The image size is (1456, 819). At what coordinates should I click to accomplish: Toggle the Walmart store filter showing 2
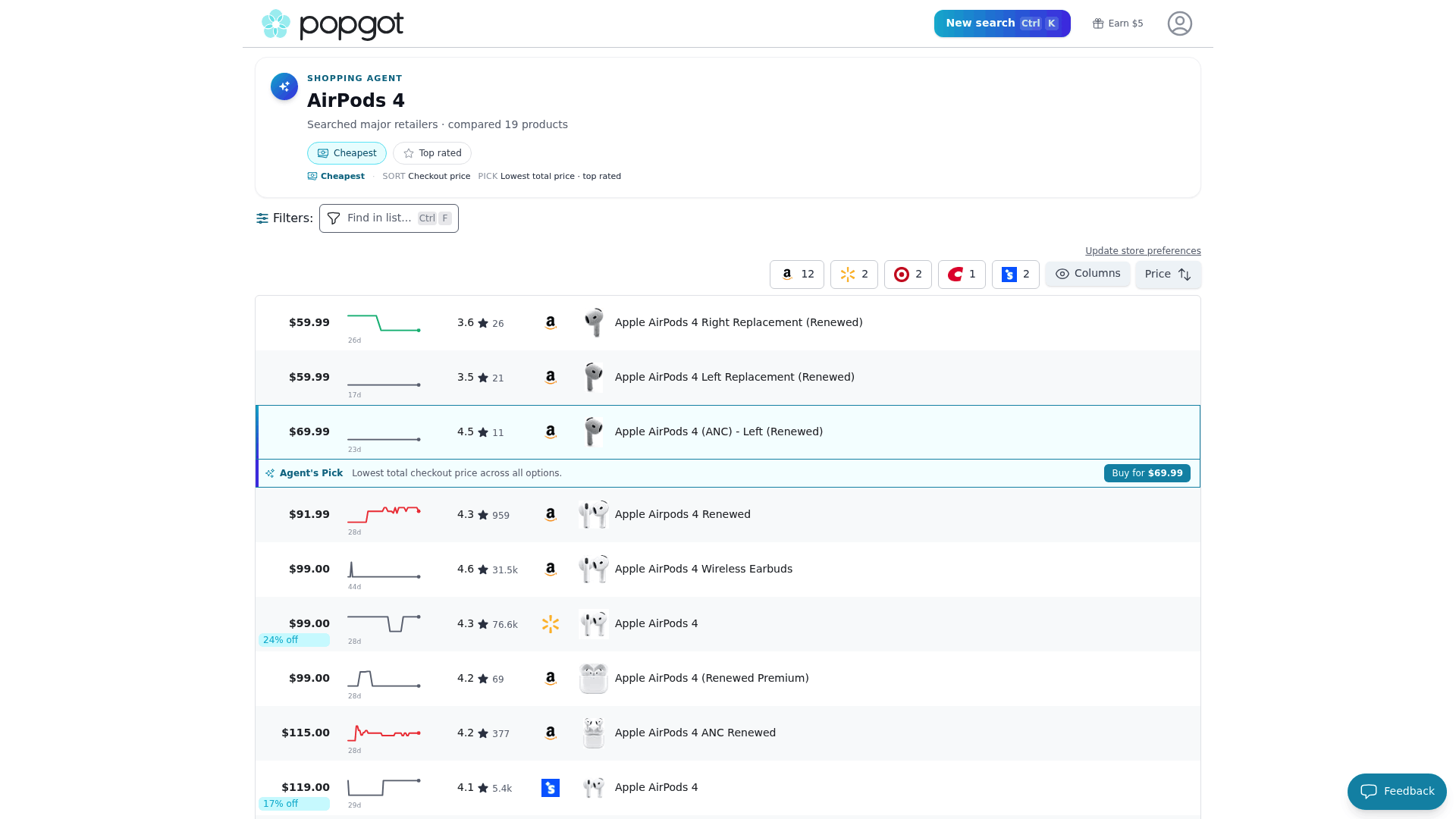[854, 275]
